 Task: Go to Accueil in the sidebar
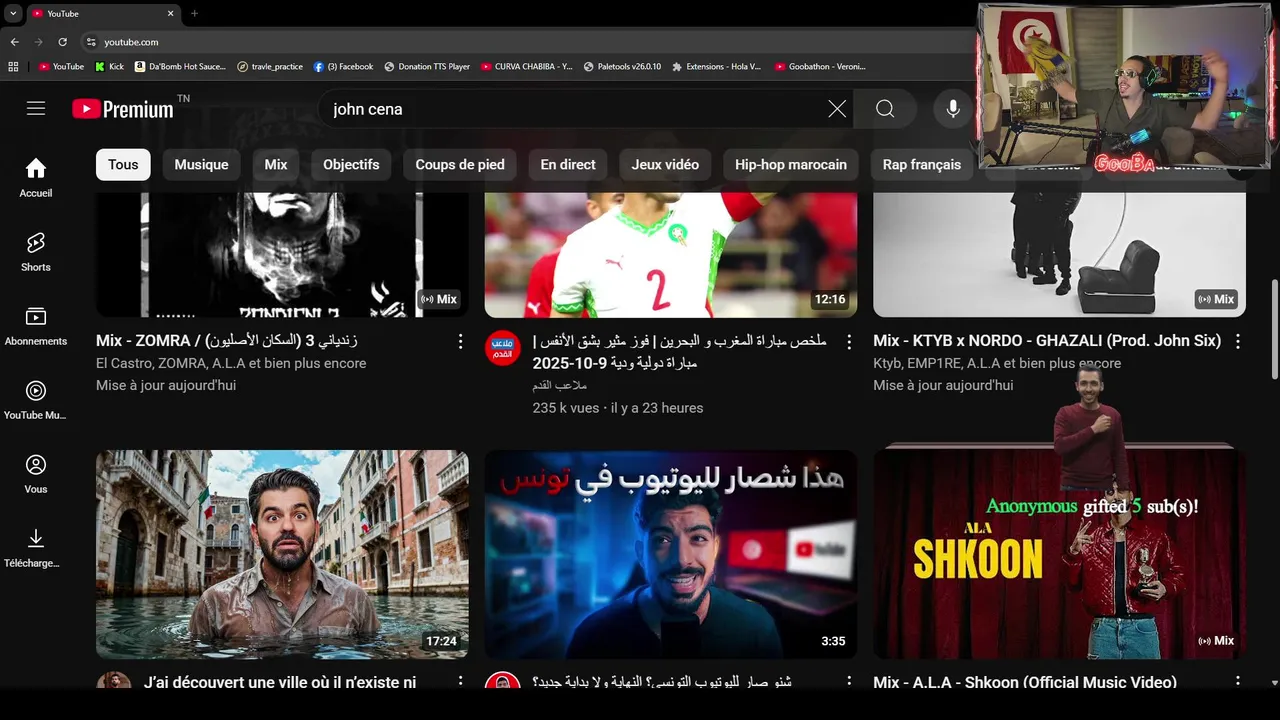(x=36, y=178)
